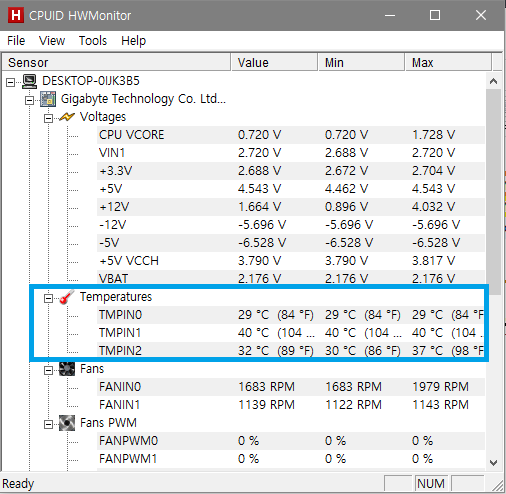Click the FANIN0 max value 1979 RPM

click(440, 387)
